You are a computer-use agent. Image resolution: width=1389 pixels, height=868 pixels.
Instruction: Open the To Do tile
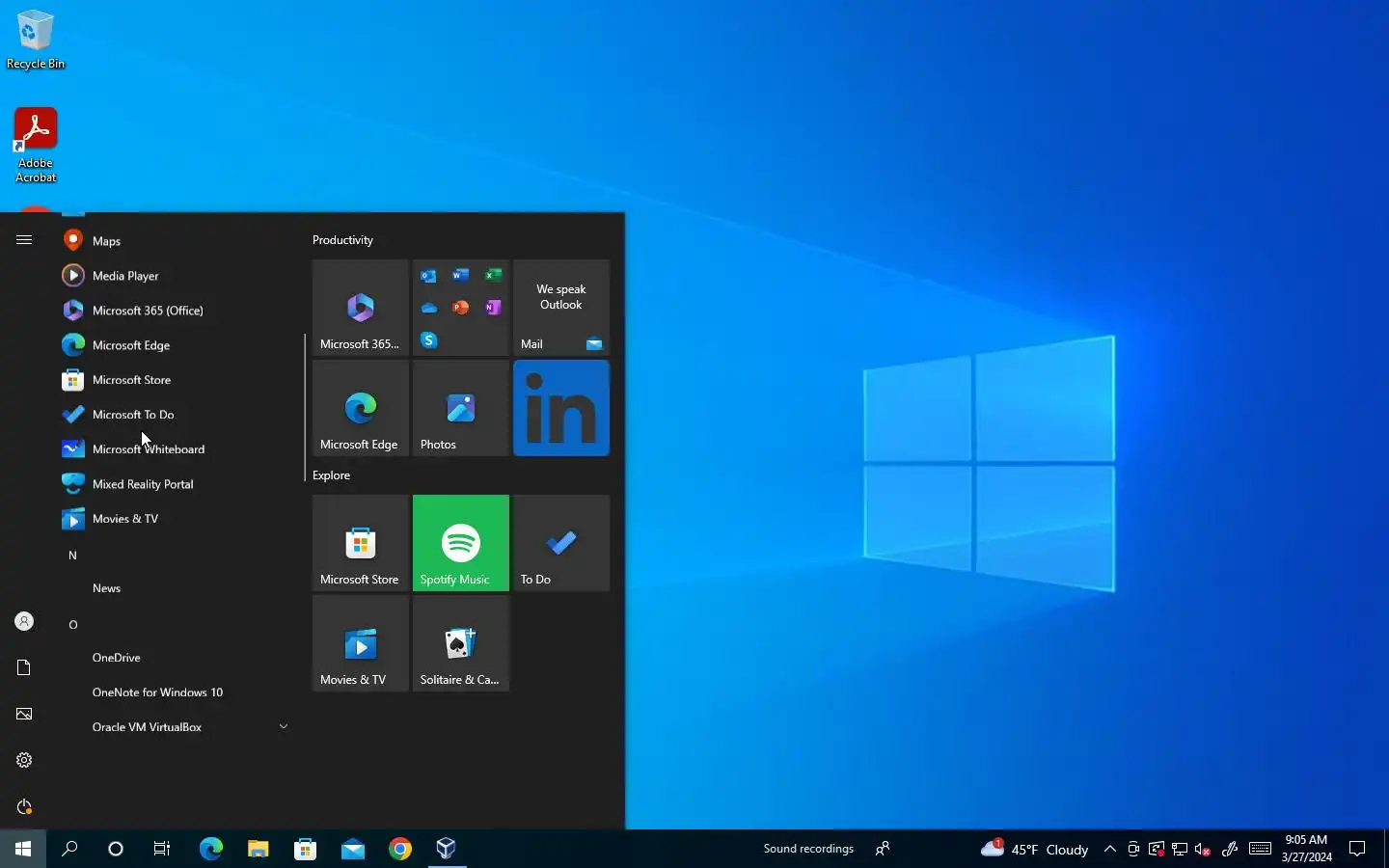561,543
